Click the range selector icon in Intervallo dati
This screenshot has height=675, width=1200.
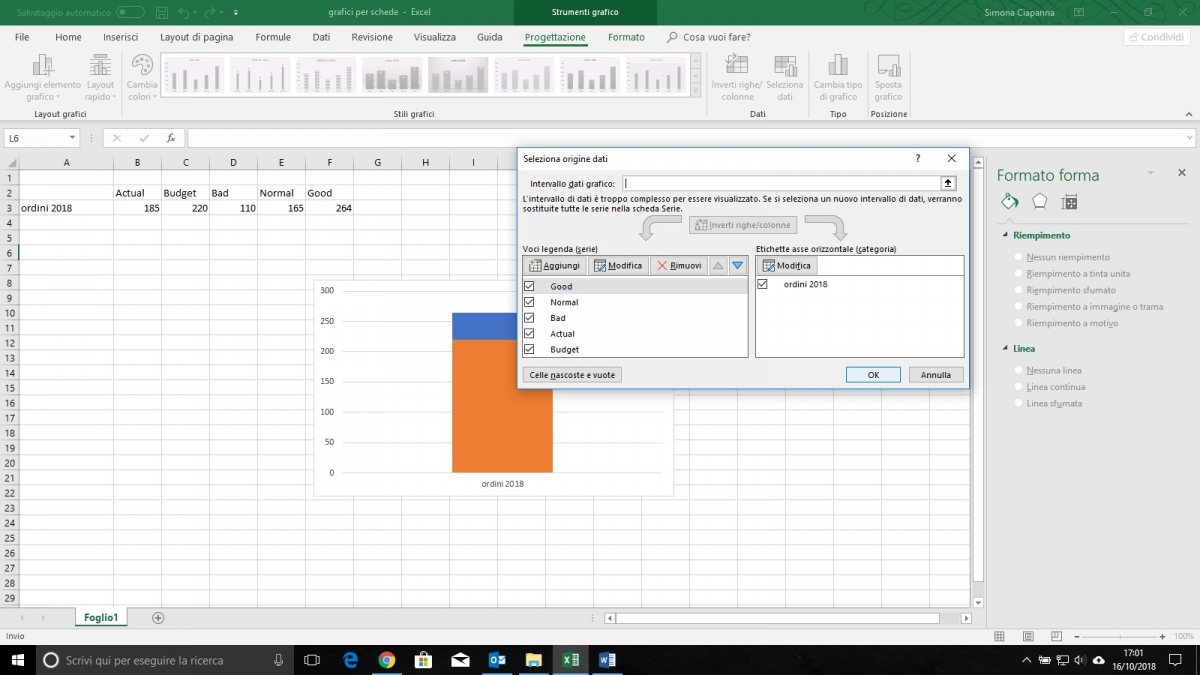[948, 183]
